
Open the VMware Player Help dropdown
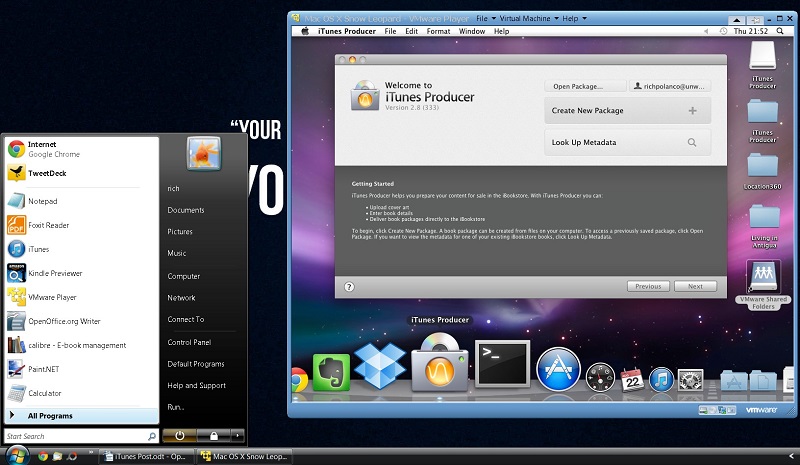(x=574, y=18)
